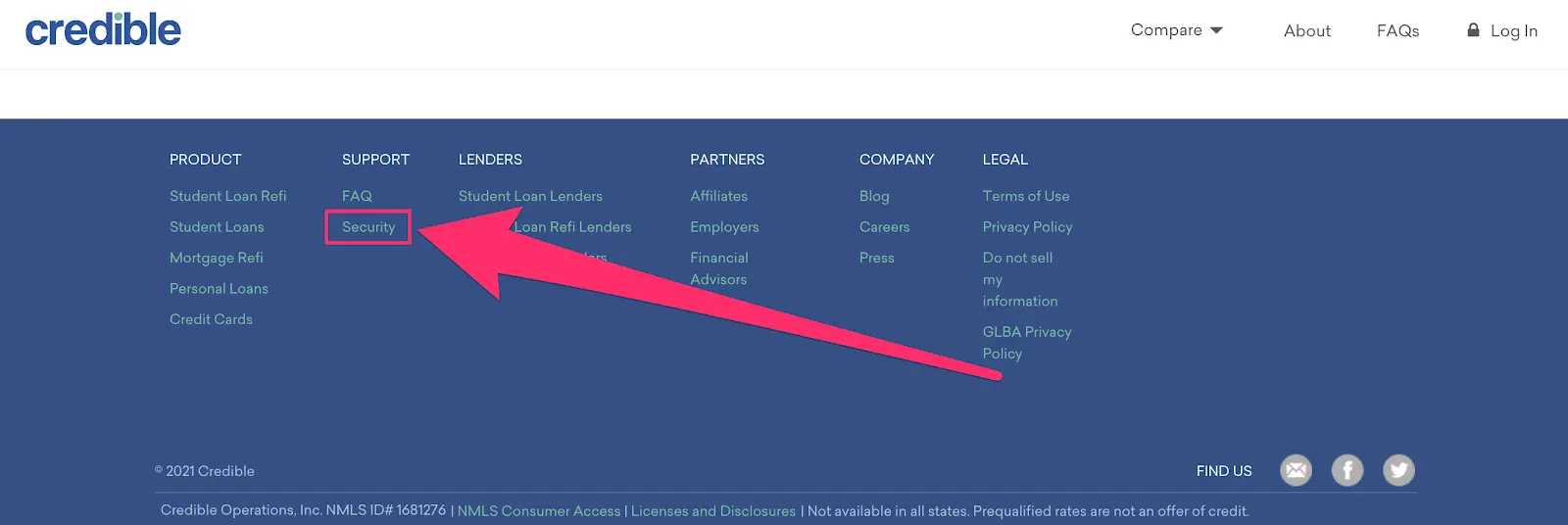Click the Credible logo
1568x525 pixels.
coord(103,30)
